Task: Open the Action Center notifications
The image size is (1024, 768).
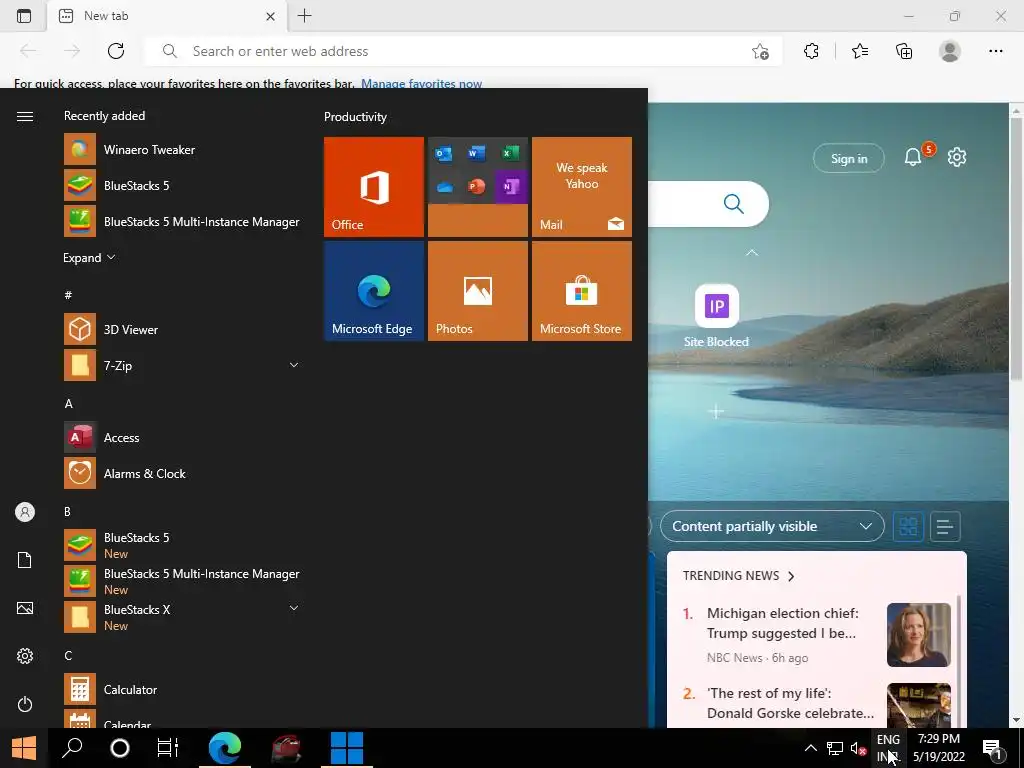Action: click(993, 748)
